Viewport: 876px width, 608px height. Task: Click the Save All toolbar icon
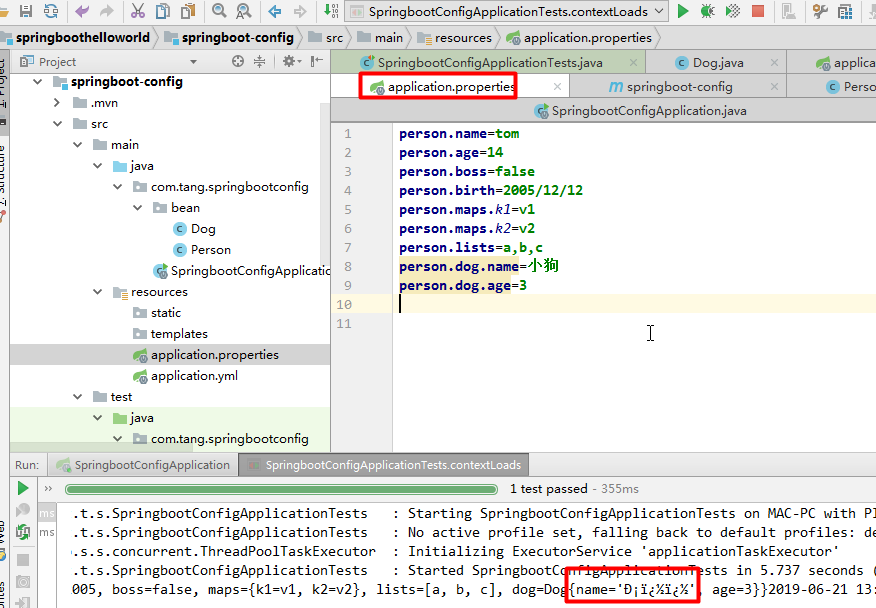tap(26, 11)
